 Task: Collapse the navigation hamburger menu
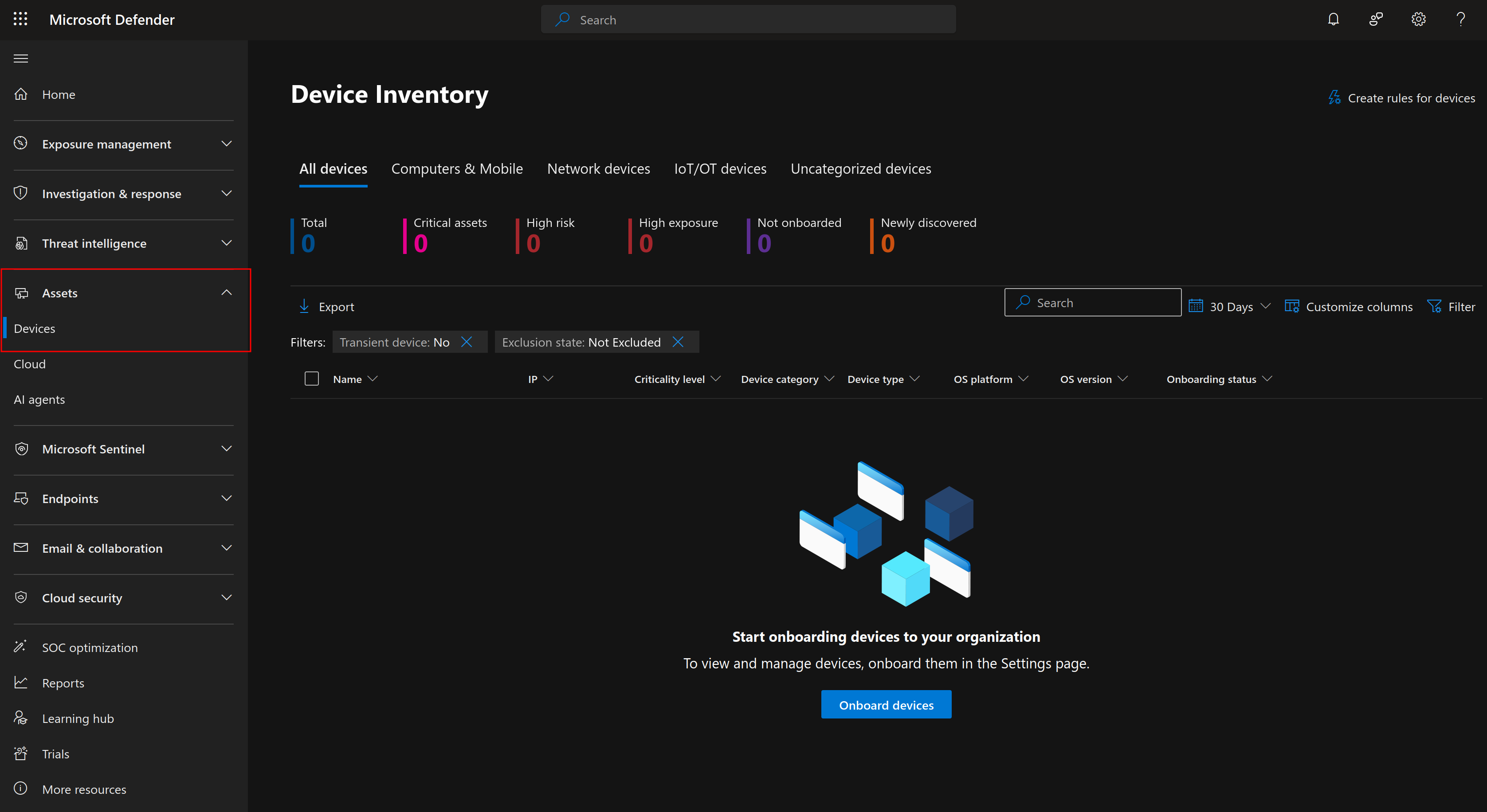21,59
